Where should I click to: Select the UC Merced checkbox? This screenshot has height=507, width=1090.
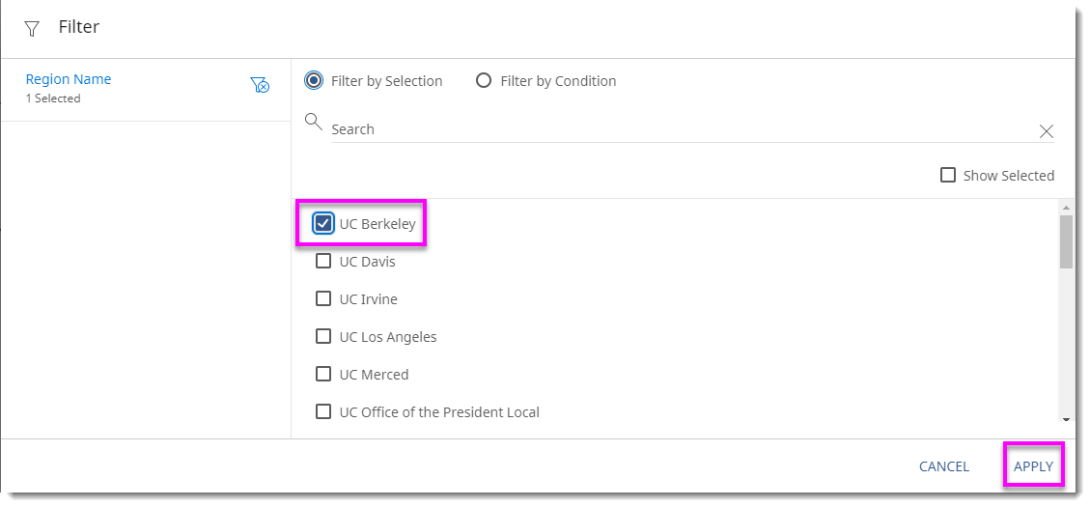(x=323, y=374)
